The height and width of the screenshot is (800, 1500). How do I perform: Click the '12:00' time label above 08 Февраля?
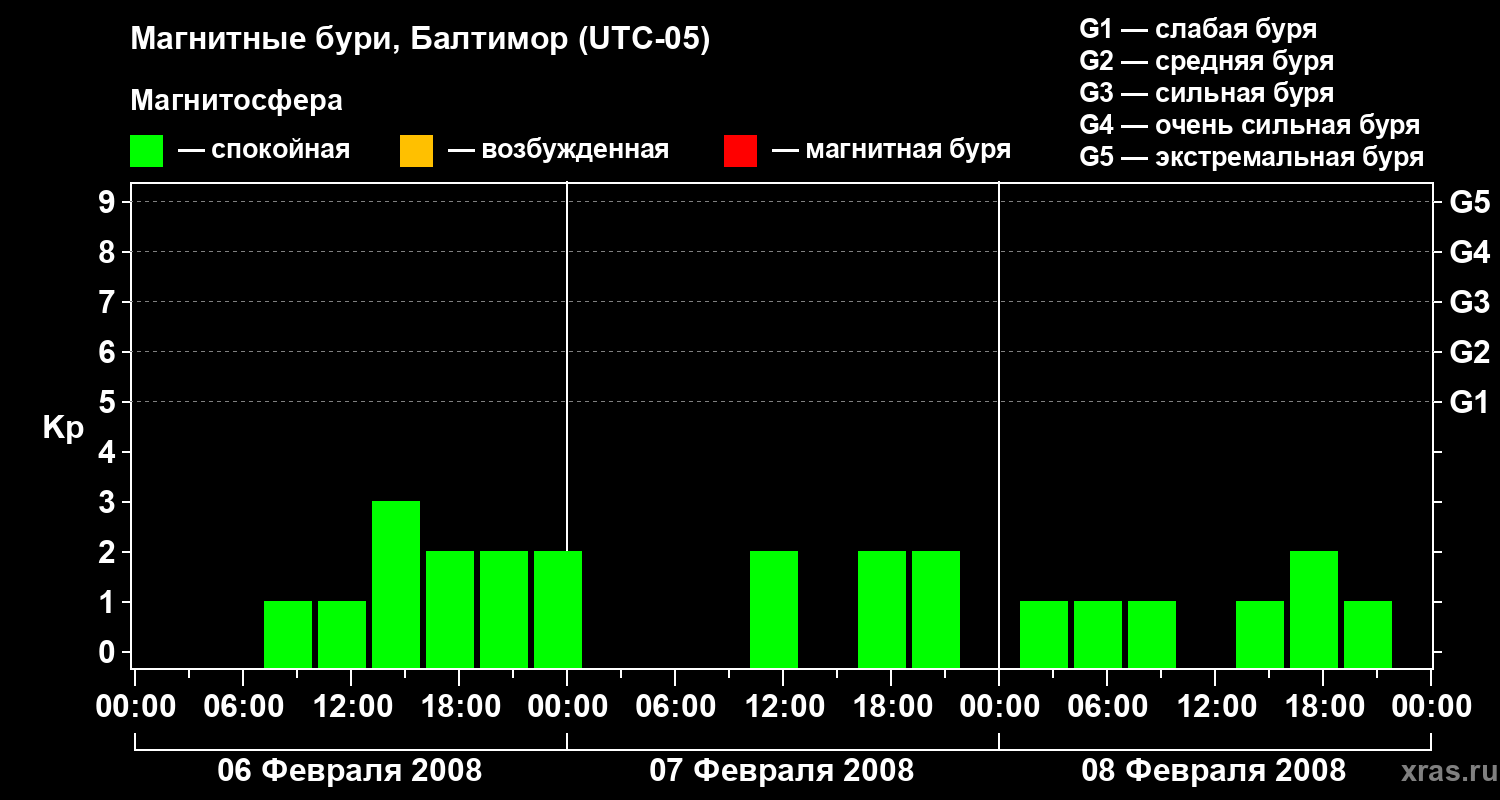coord(1216,707)
